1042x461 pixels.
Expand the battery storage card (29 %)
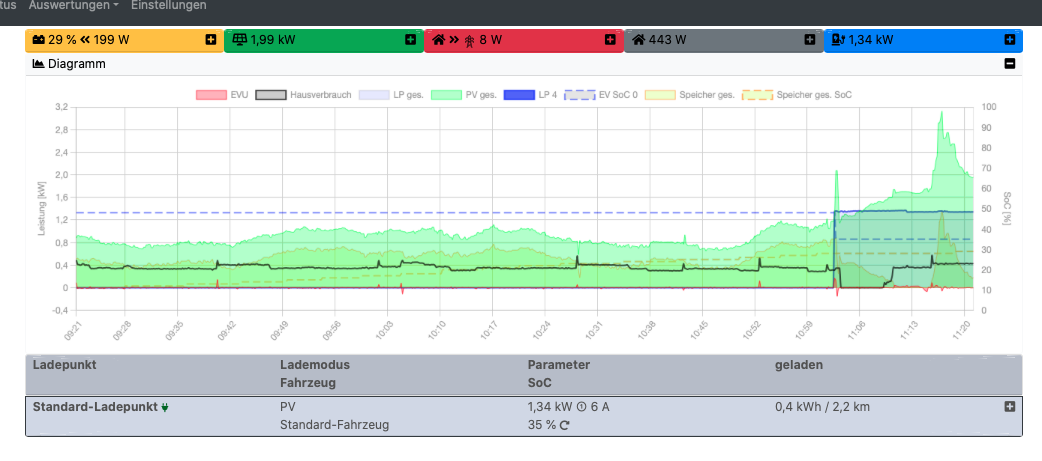210,40
